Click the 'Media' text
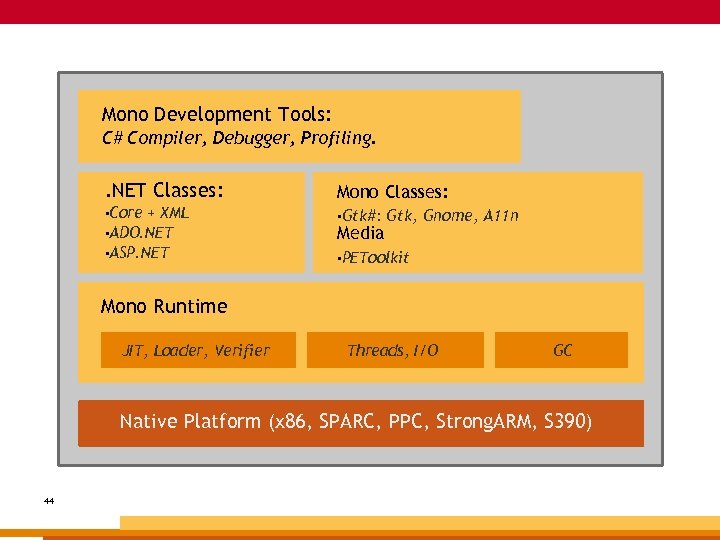Image resolution: width=720 pixels, height=540 pixels. pyautogui.click(x=360, y=233)
